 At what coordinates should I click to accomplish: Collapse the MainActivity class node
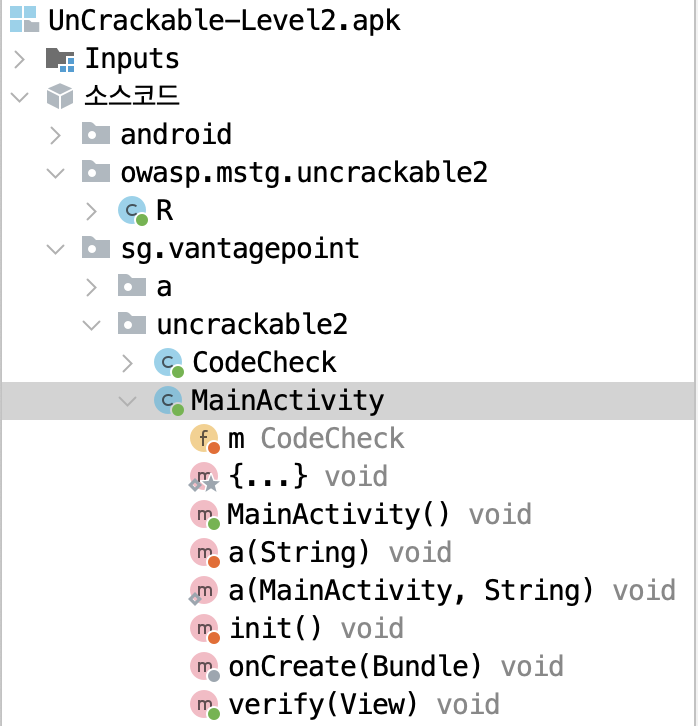(128, 401)
